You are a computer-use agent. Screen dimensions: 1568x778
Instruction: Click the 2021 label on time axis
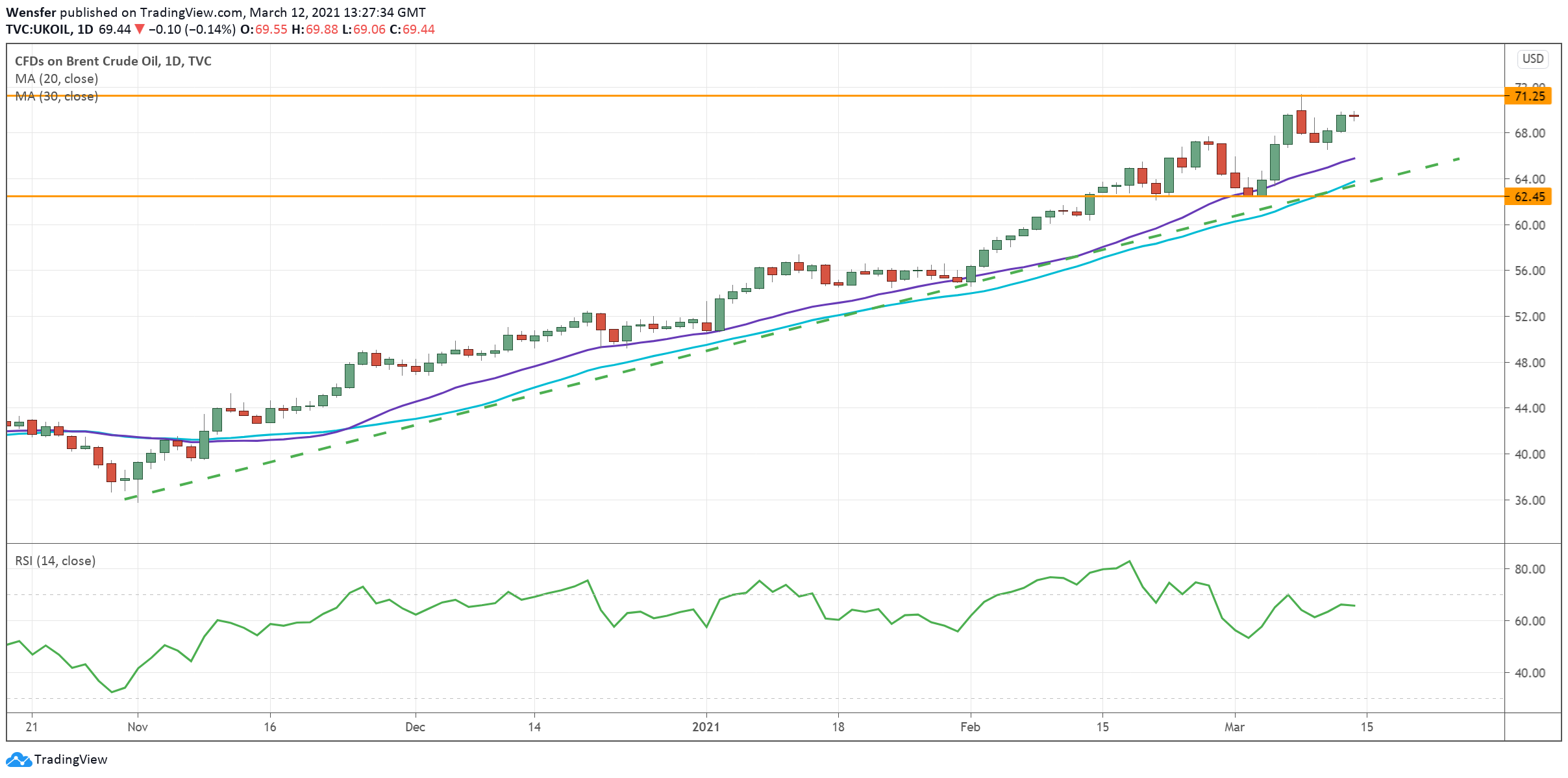coord(706,727)
